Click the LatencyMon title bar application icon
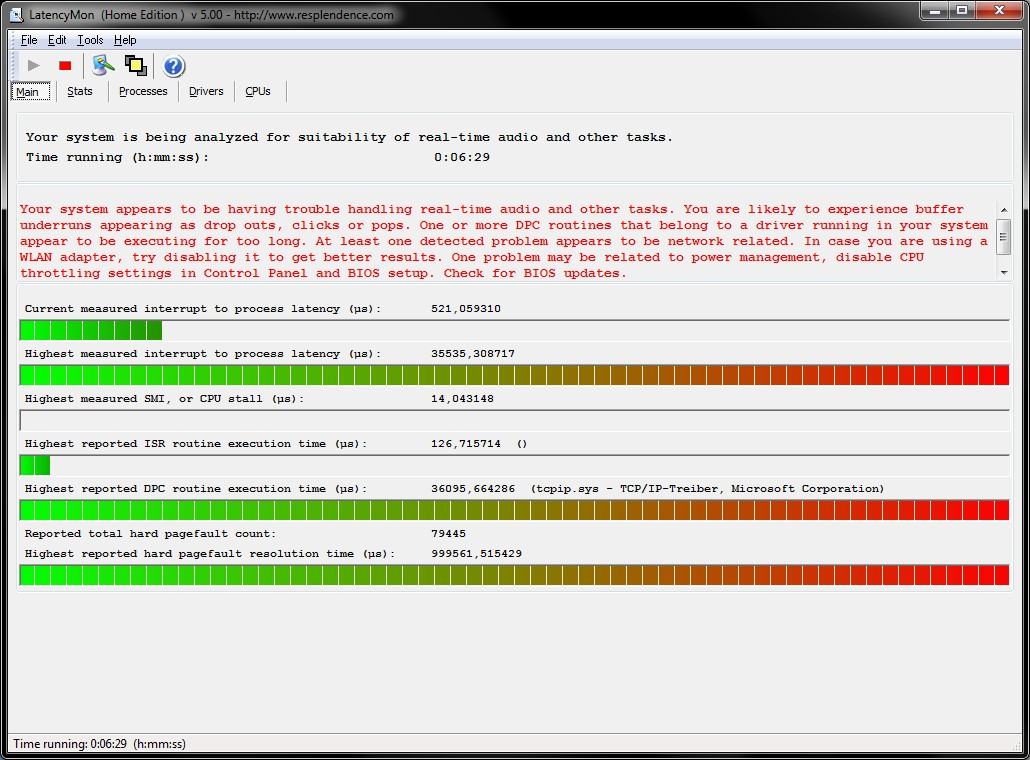This screenshot has width=1030, height=760. [x=17, y=14]
